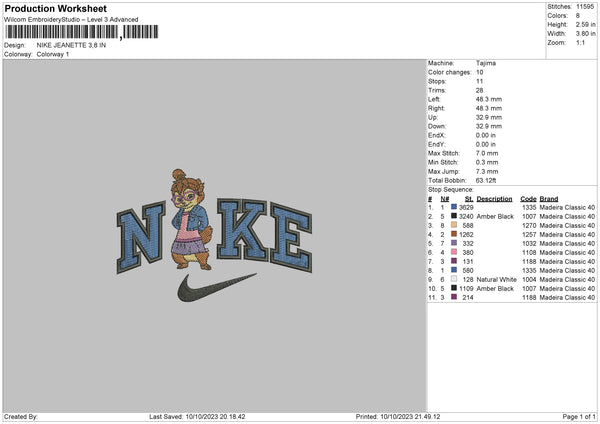Select the Machine value Tajima

486,63
